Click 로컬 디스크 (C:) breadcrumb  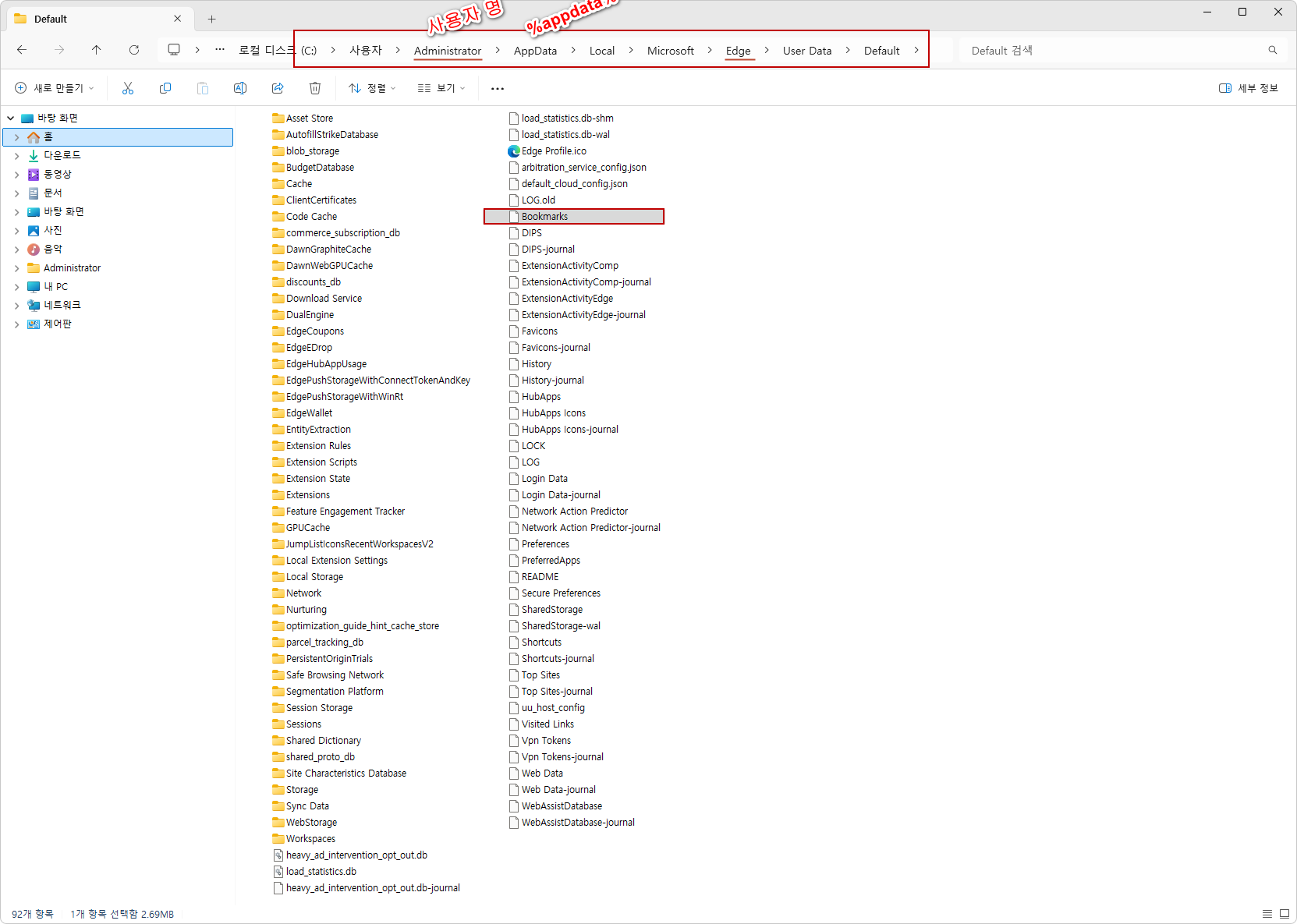tap(278, 50)
